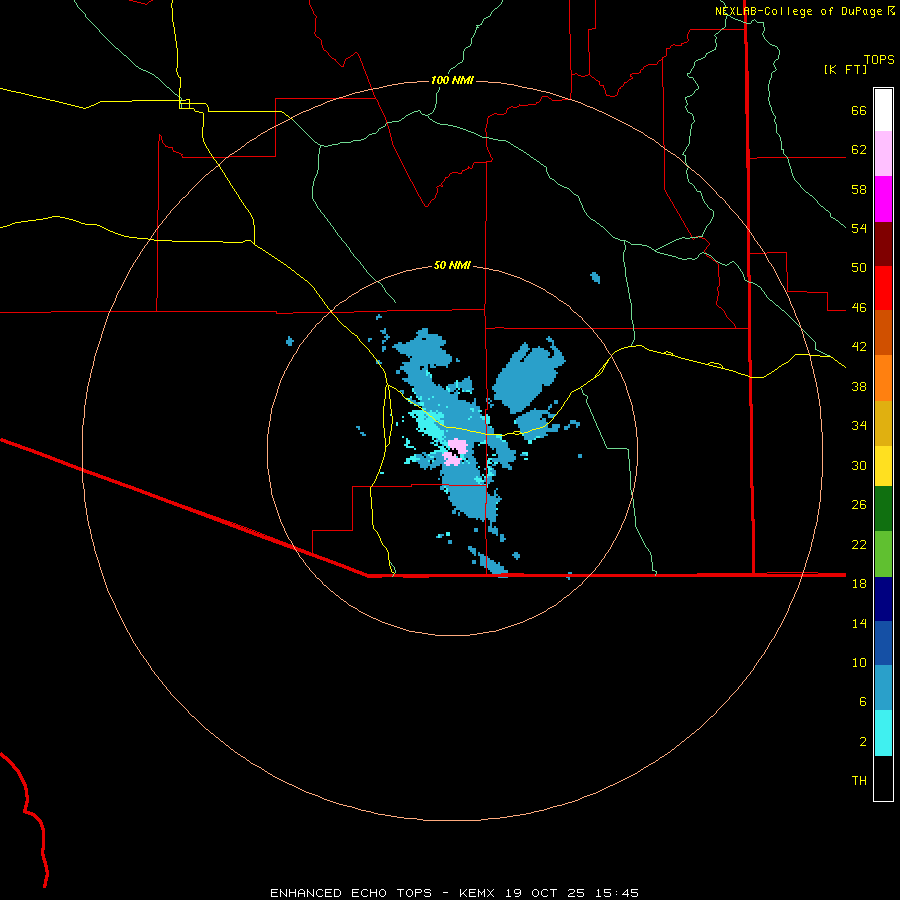900x900 pixels.
Task: Click the light green 22 kft legend swatch
Action: 883,554
